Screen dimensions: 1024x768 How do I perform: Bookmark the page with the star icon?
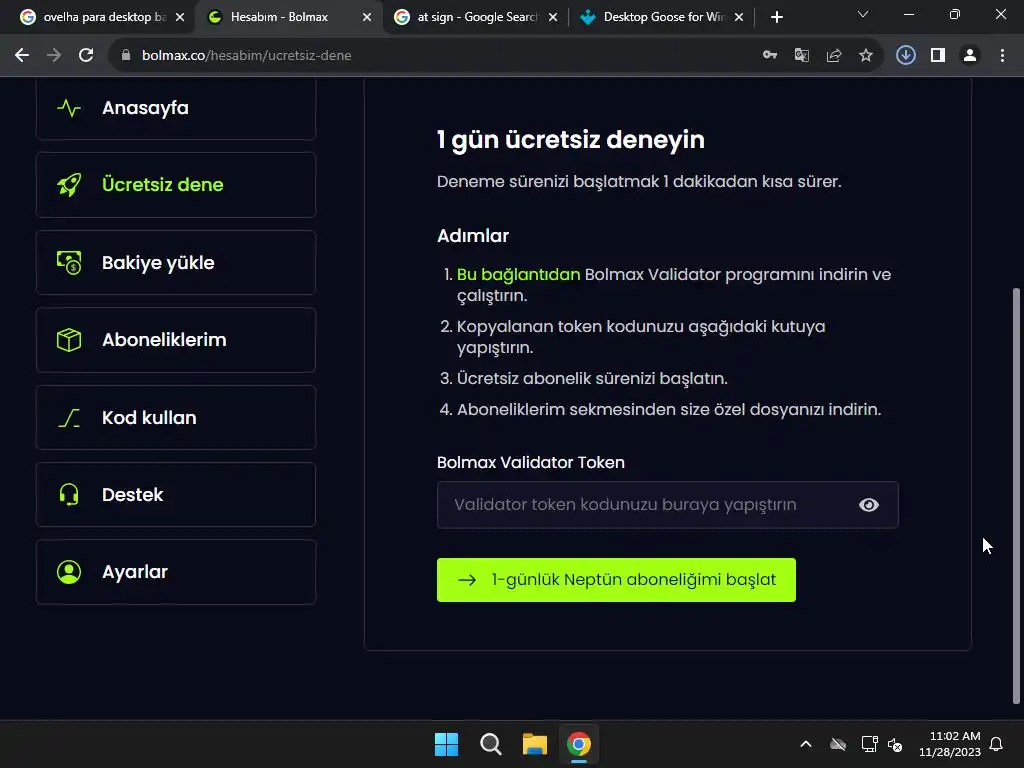tap(866, 56)
